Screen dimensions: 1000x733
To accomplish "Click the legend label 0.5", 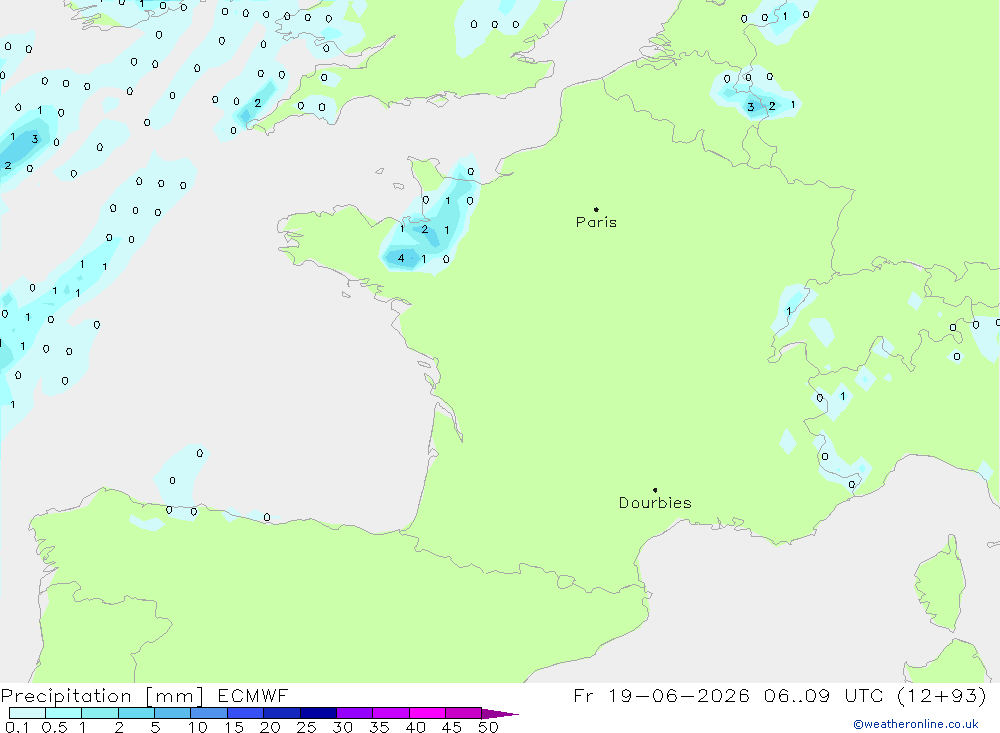I will click(x=54, y=727).
